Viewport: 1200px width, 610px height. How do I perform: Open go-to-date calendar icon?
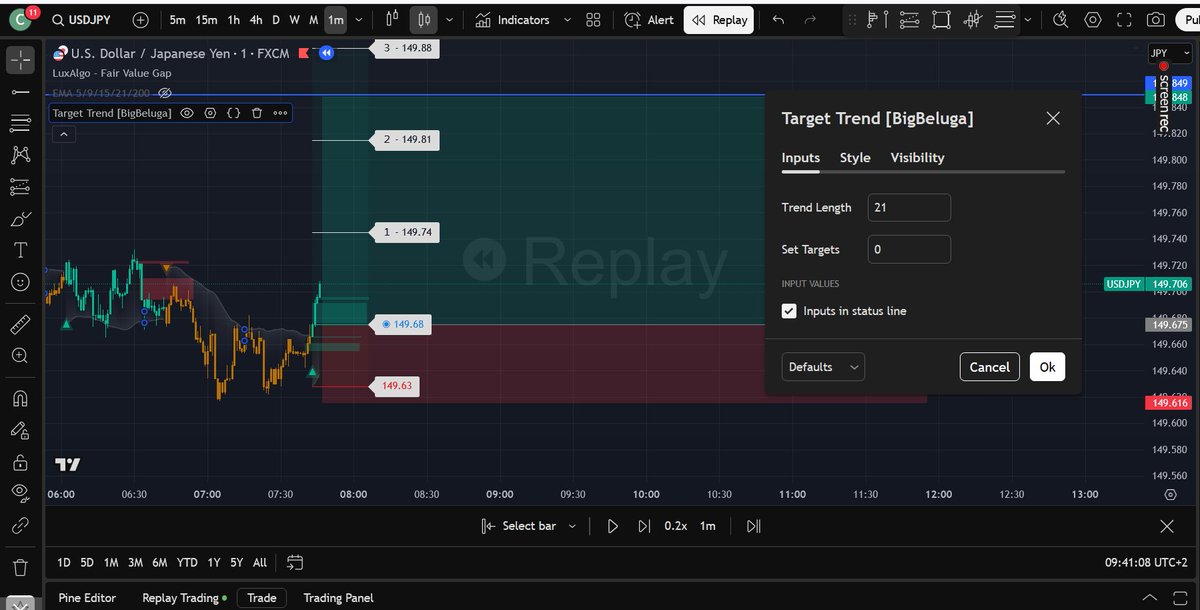tap(295, 562)
